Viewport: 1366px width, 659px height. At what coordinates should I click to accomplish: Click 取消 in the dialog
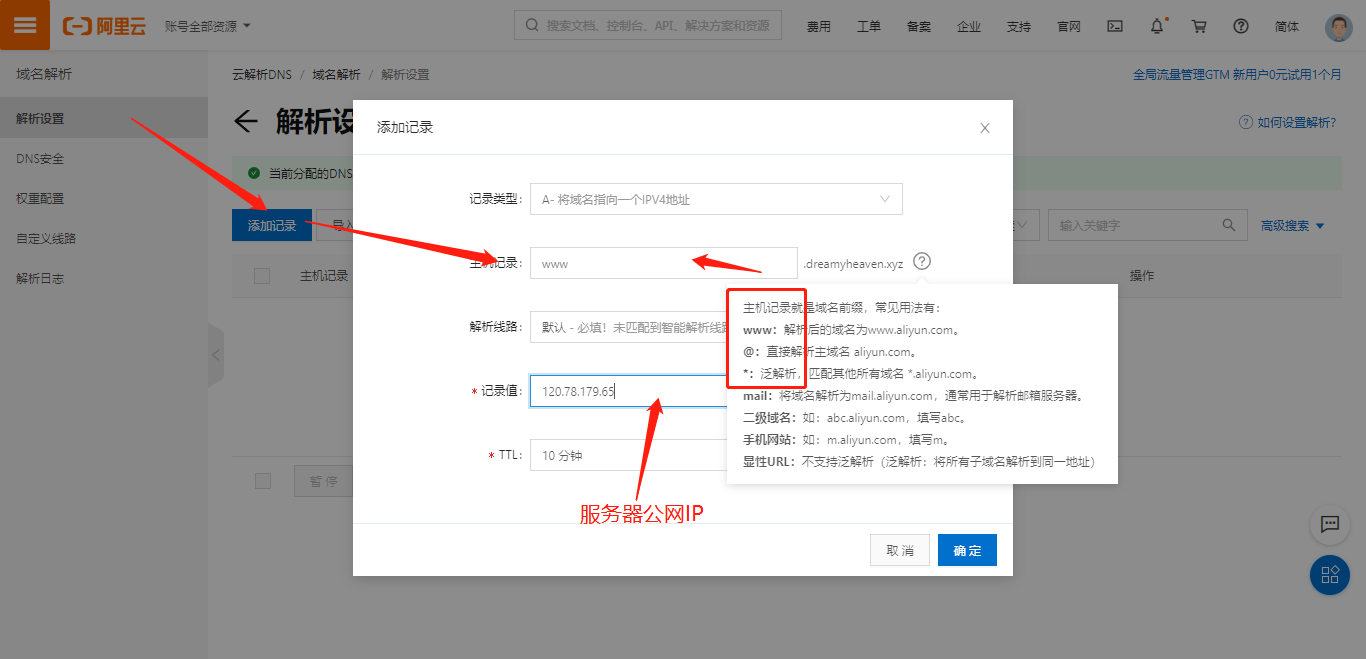[x=900, y=550]
